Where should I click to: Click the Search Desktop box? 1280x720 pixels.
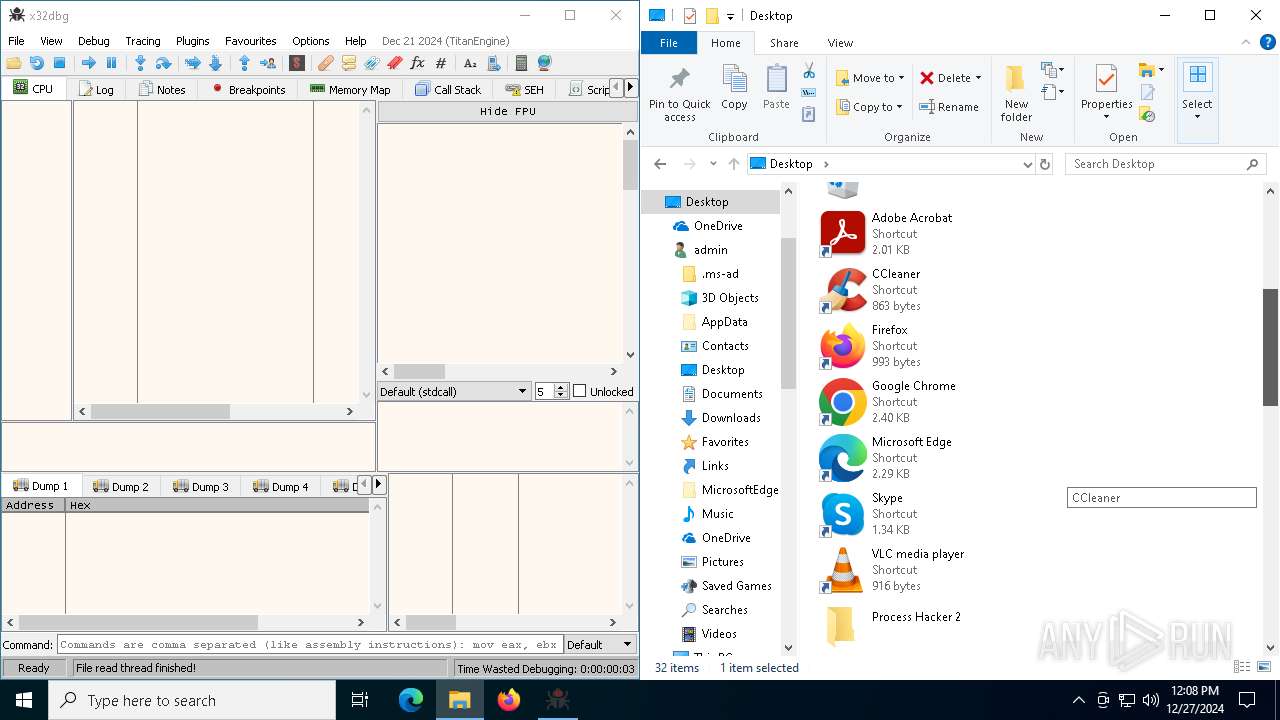point(1166,164)
